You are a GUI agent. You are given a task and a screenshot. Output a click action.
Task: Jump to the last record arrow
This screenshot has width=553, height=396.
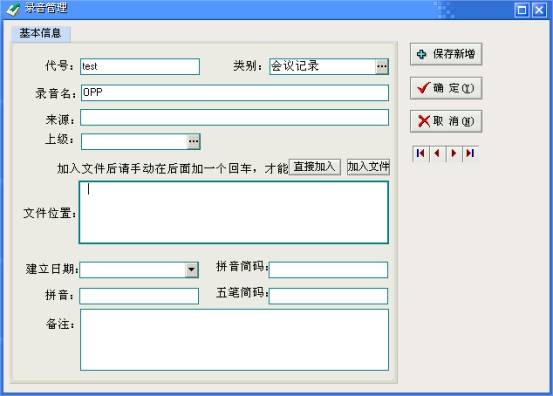(x=470, y=153)
